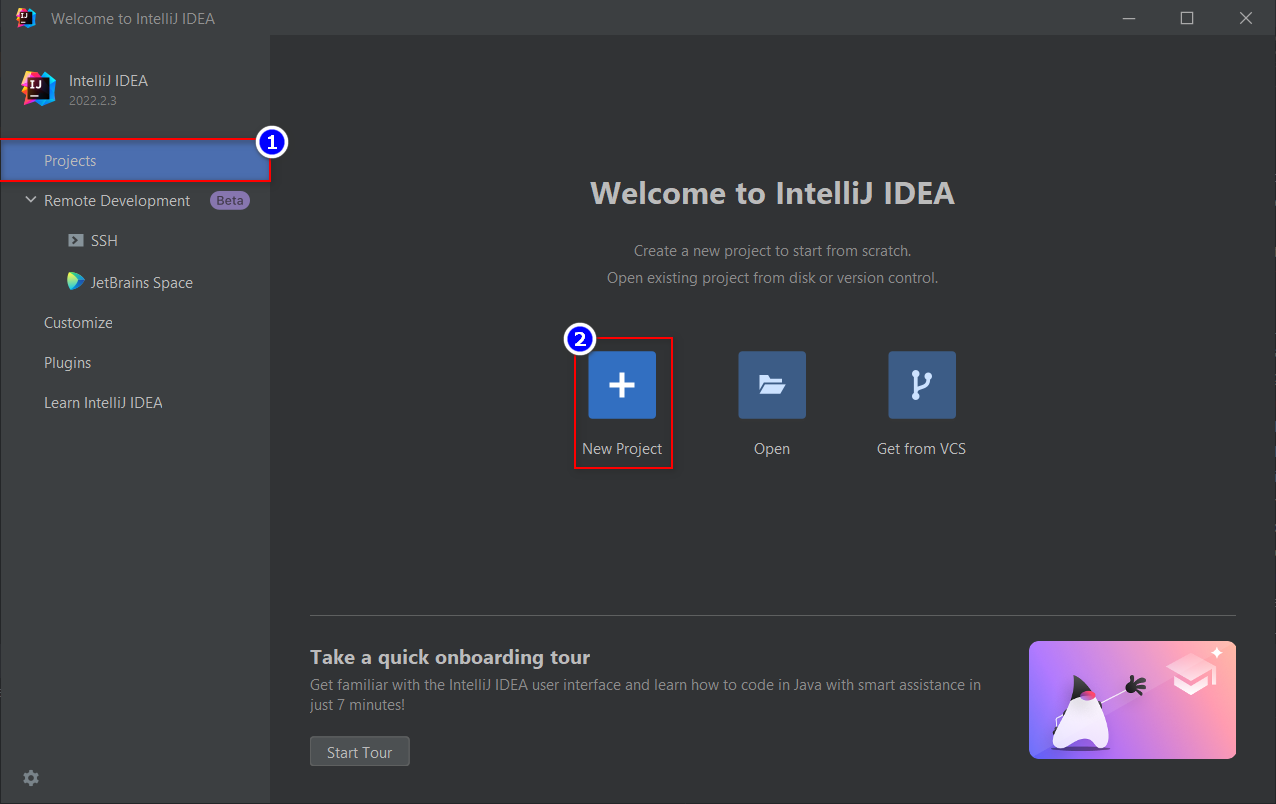The height and width of the screenshot is (804, 1276).
Task: Maximize the Welcome window
Action: click(x=1187, y=18)
